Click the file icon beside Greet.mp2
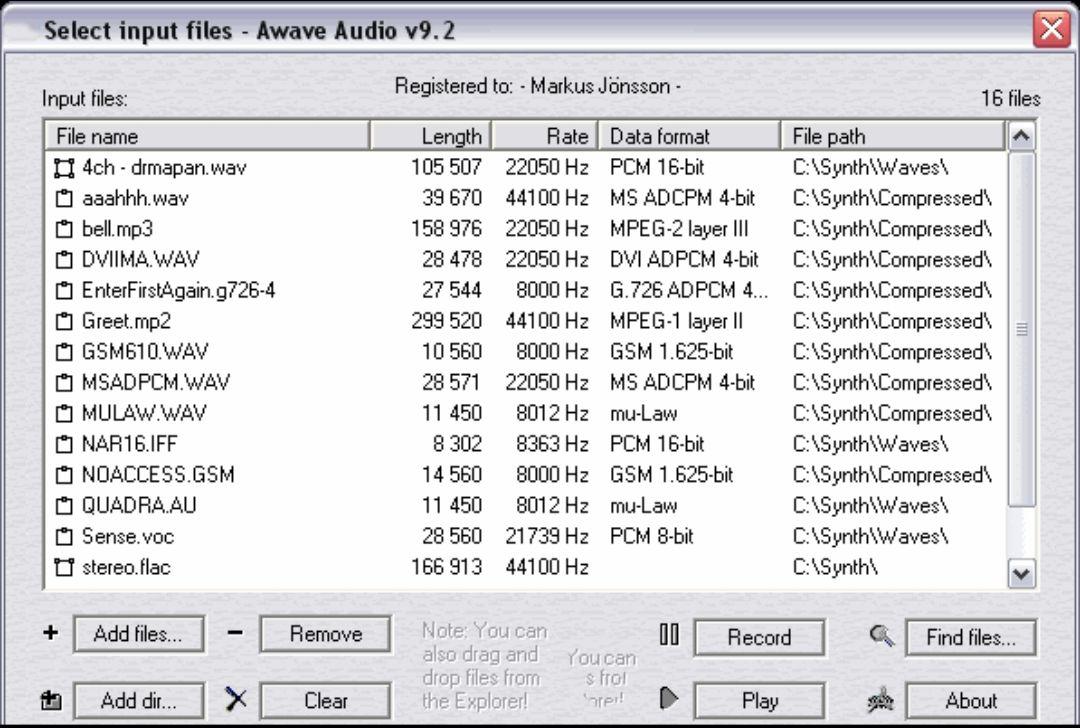The image size is (1080, 728). 64,321
